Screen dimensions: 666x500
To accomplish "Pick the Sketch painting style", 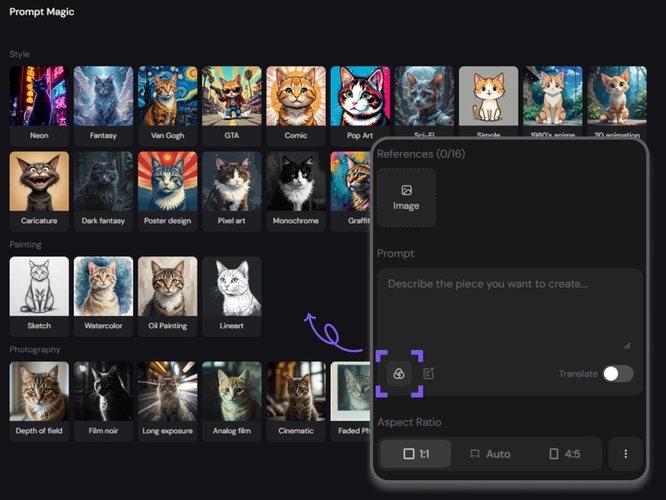I will pos(39,296).
